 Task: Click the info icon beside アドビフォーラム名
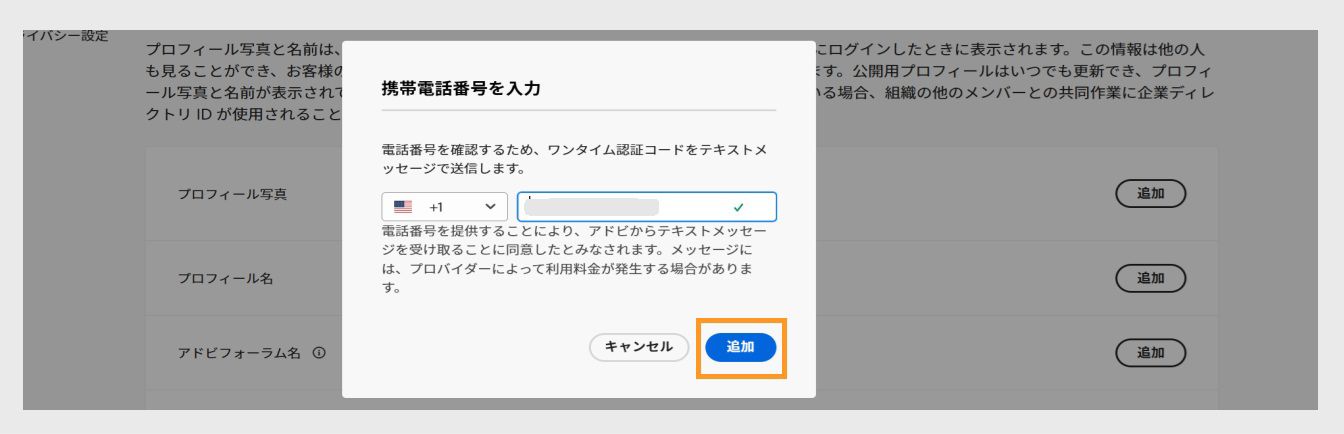point(320,353)
